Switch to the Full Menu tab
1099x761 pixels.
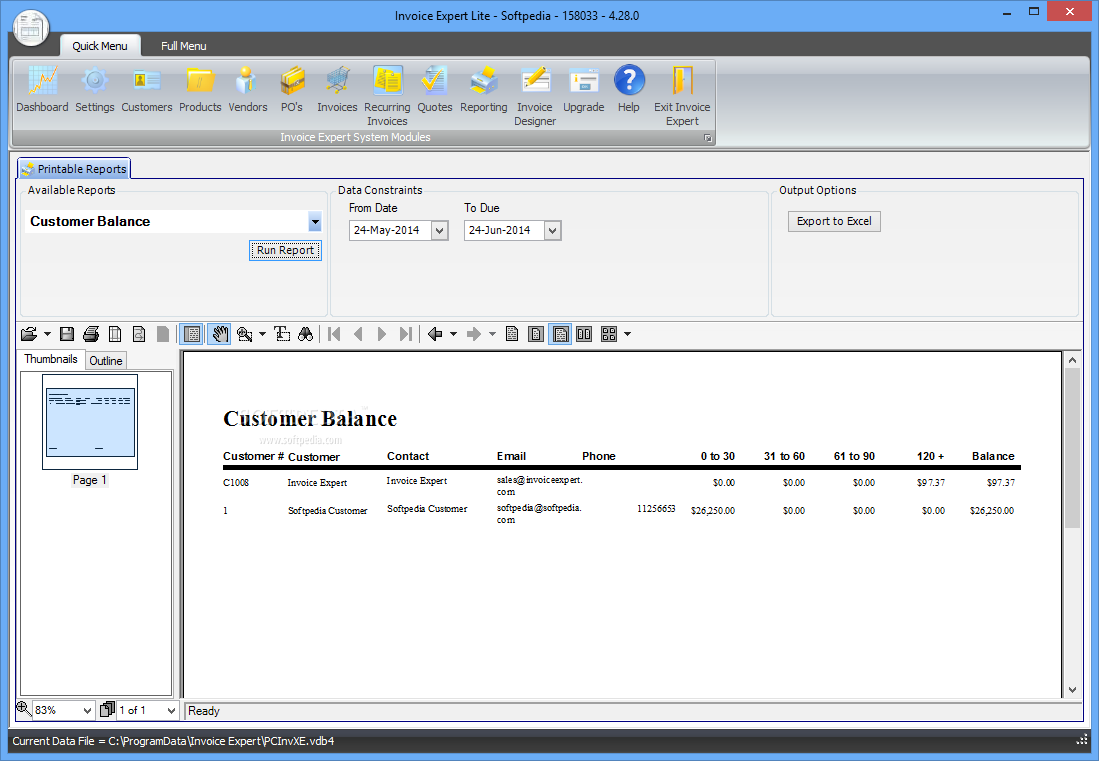184,46
